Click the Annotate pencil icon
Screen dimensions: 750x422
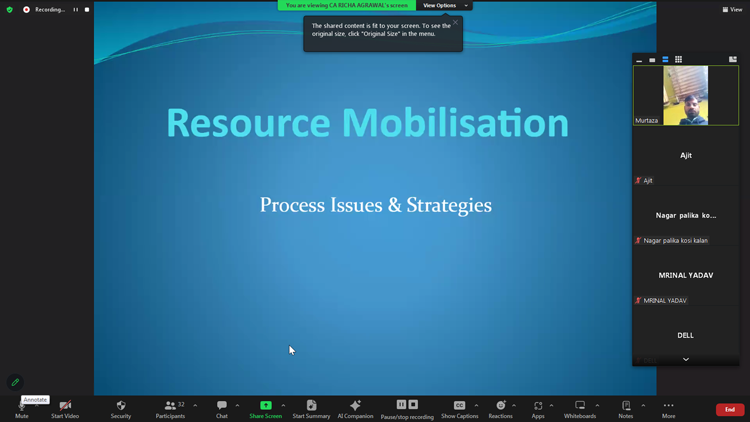[x=15, y=382]
